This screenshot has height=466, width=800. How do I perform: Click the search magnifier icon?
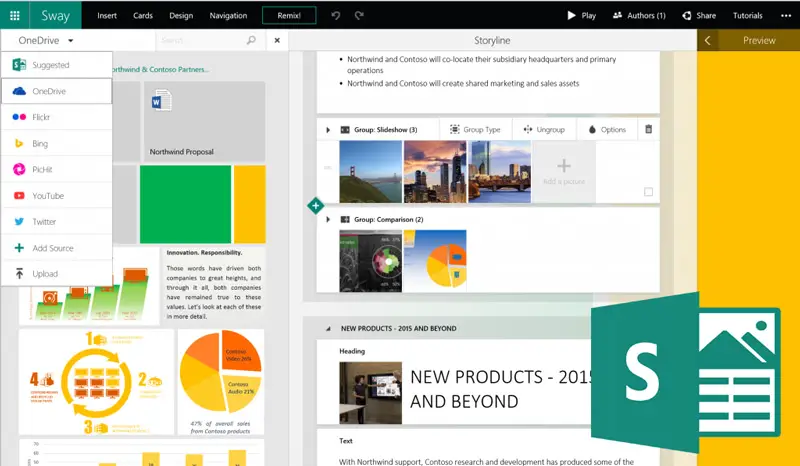coord(251,40)
